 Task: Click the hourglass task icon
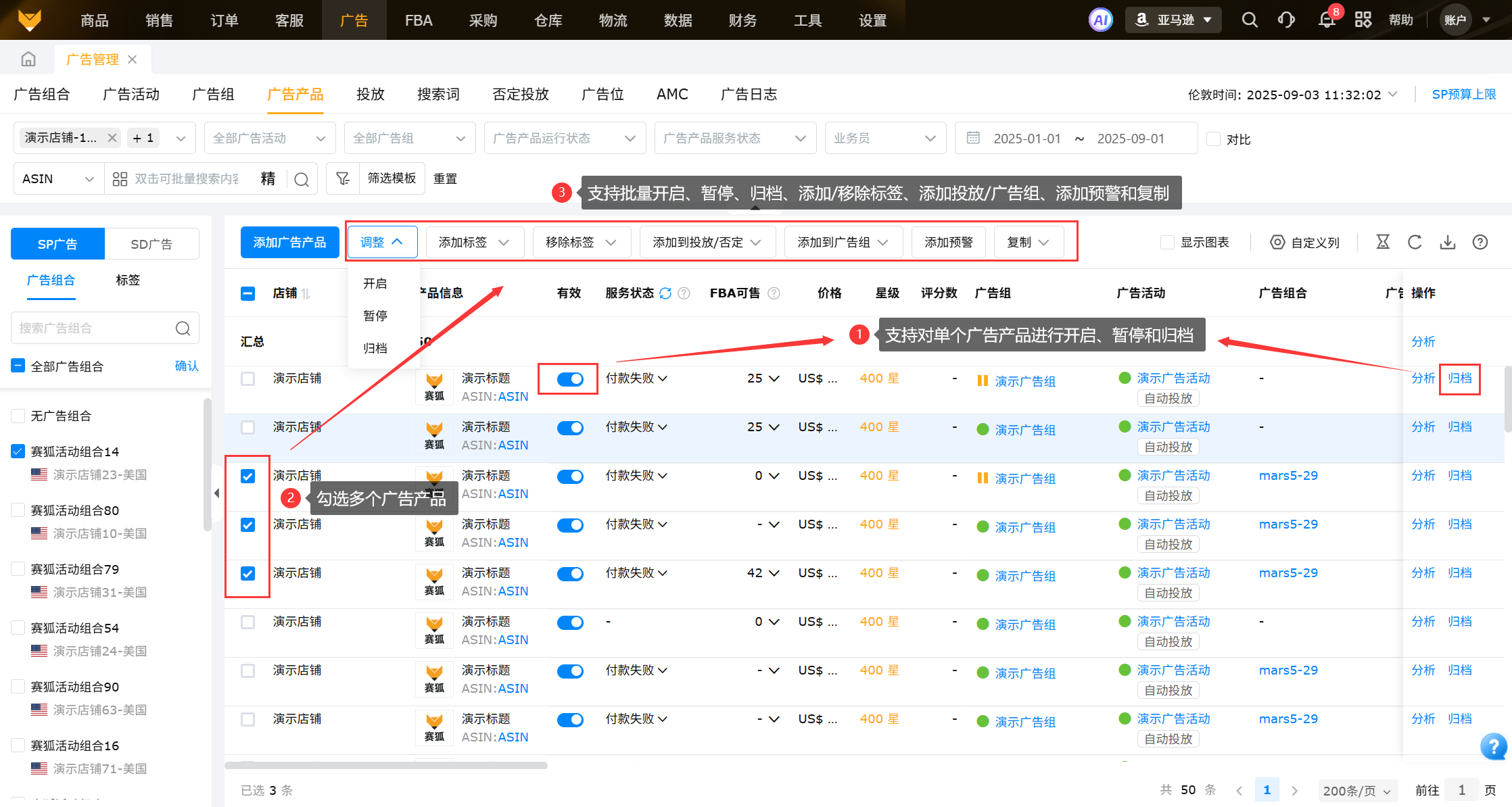[x=1383, y=242]
